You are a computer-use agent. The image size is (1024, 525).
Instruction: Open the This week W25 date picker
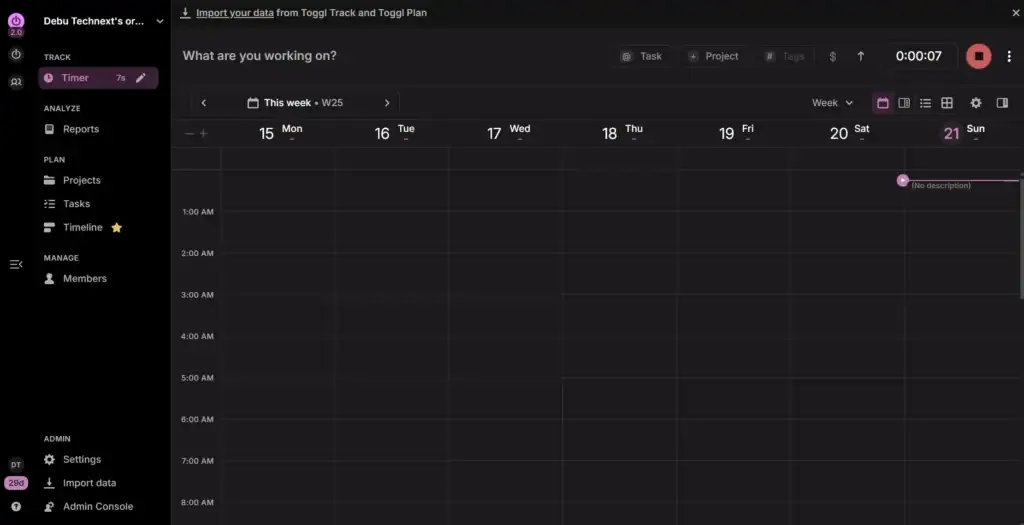[295, 103]
